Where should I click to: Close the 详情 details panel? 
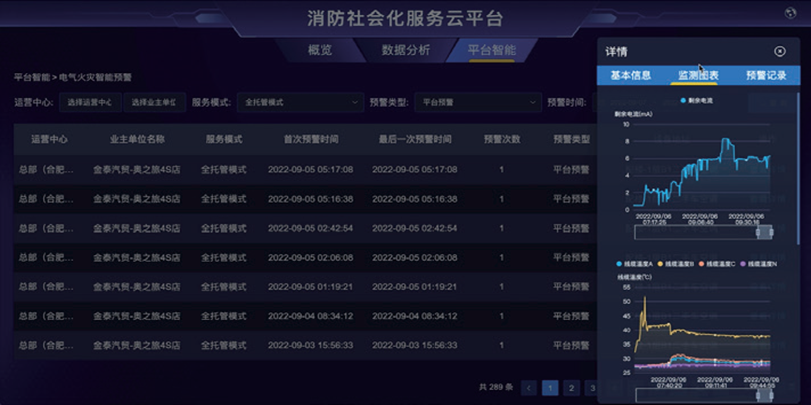[x=780, y=52]
